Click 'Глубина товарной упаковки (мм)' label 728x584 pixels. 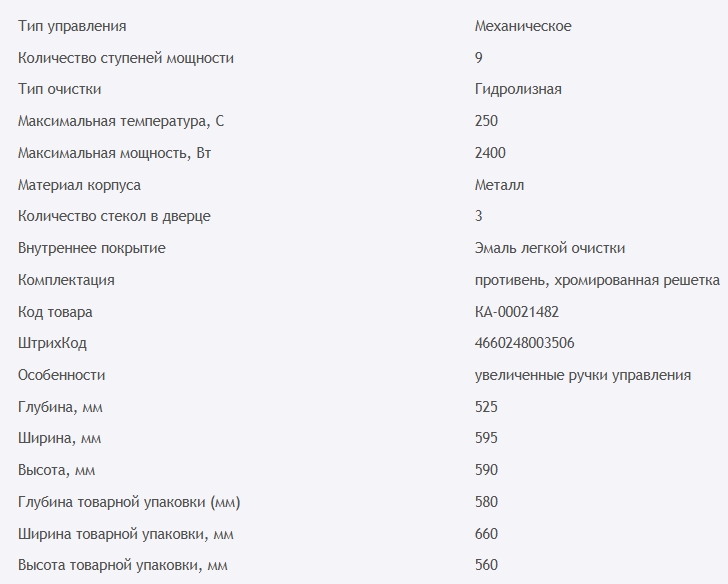coord(129,502)
